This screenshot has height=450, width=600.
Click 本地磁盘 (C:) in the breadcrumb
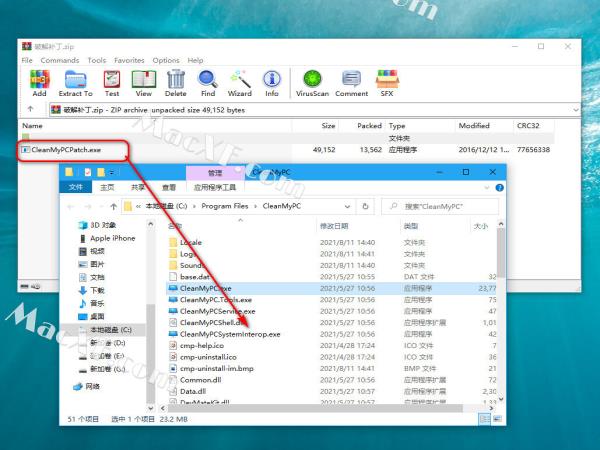coord(166,206)
